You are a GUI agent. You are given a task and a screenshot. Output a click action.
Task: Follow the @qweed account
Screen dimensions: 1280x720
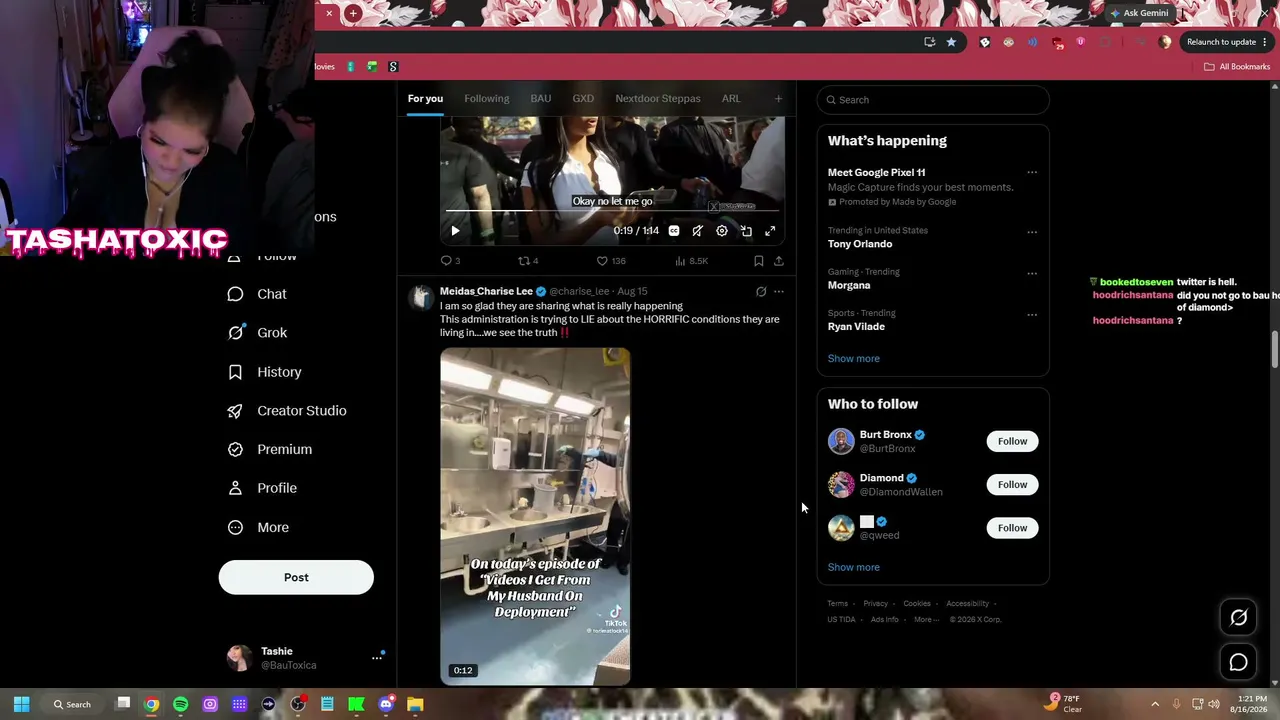click(1012, 528)
